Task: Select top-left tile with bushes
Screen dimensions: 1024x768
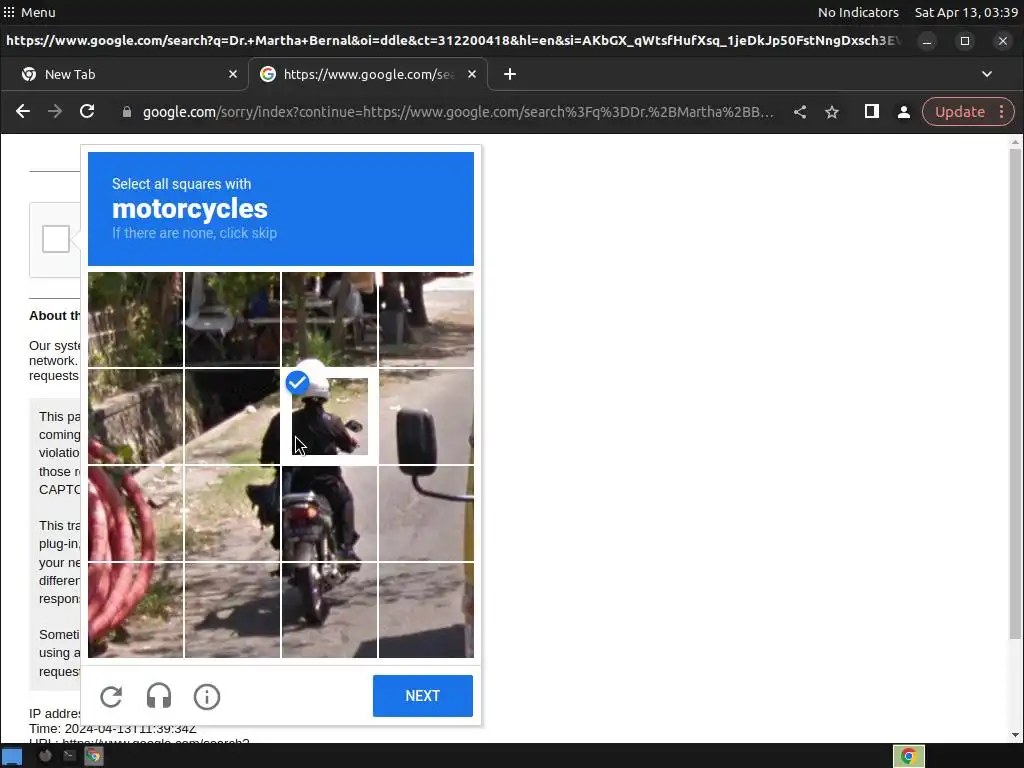Action: point(136,320)
